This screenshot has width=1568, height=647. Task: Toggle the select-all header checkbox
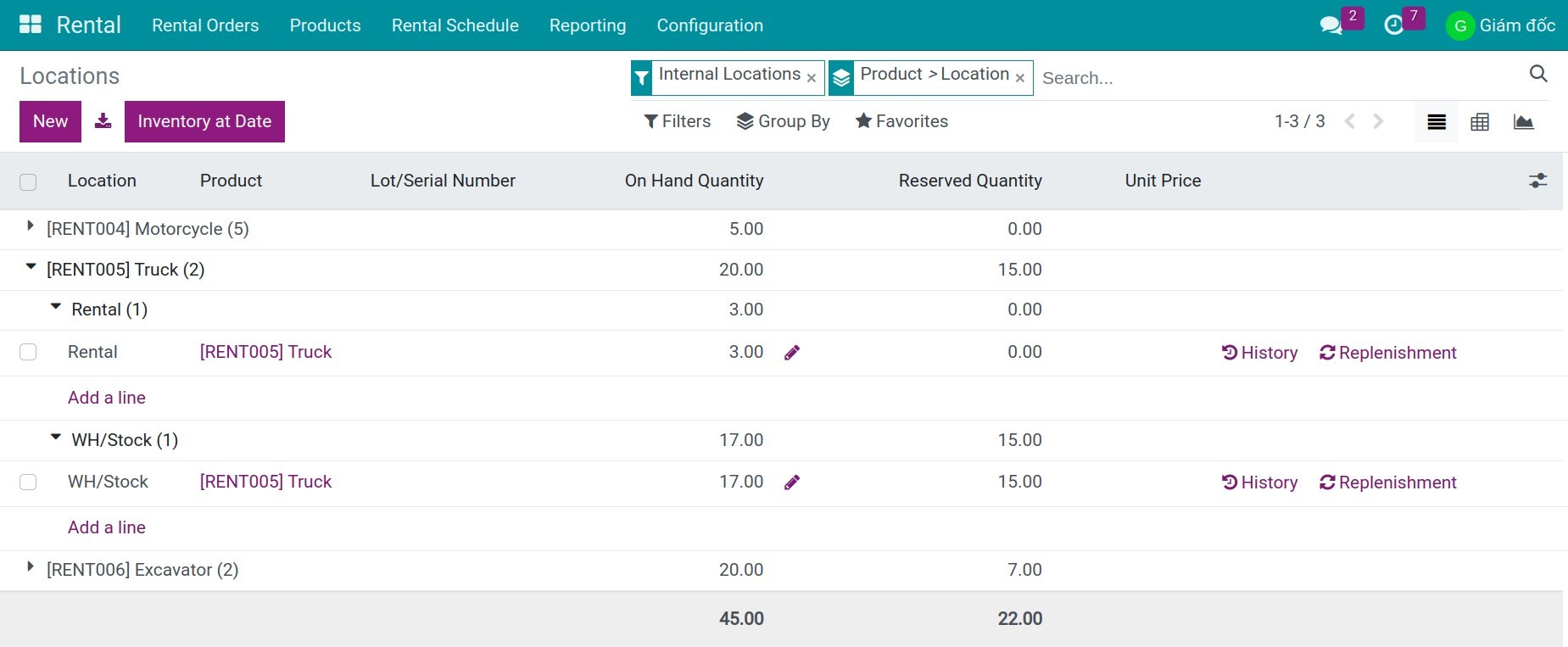tap(28, 181)
